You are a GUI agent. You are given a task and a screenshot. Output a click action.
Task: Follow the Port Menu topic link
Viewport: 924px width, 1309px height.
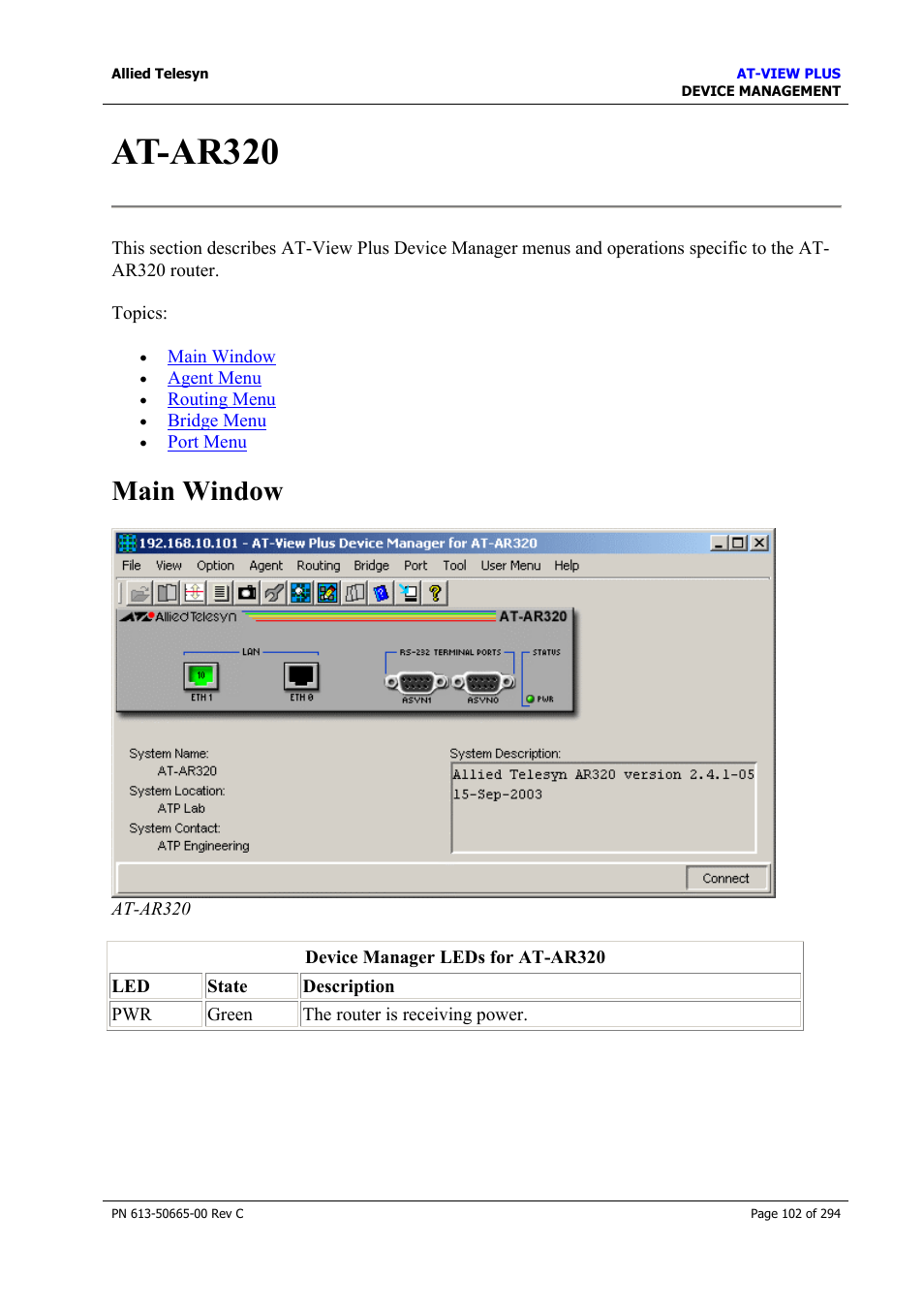point(206,442)
